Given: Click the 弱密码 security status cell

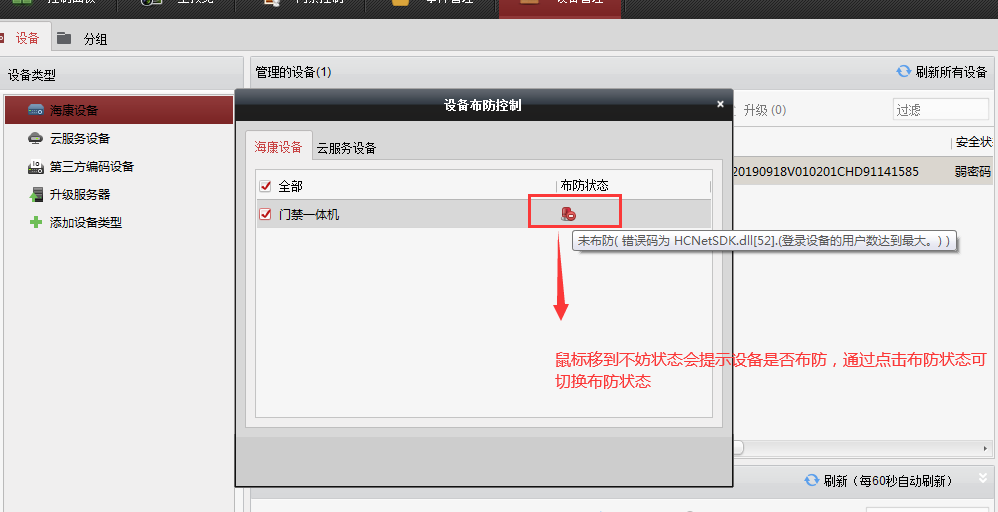Looking at the screenshot, I should click(x=973, y=171).
